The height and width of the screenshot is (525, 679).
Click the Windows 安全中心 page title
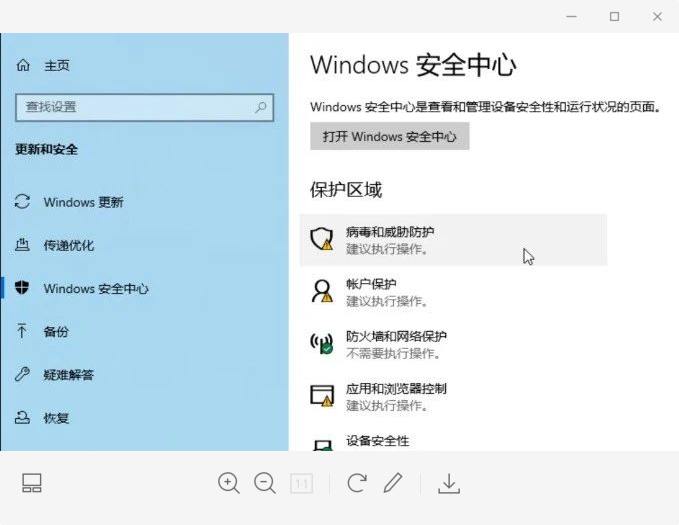coord(414,65)
